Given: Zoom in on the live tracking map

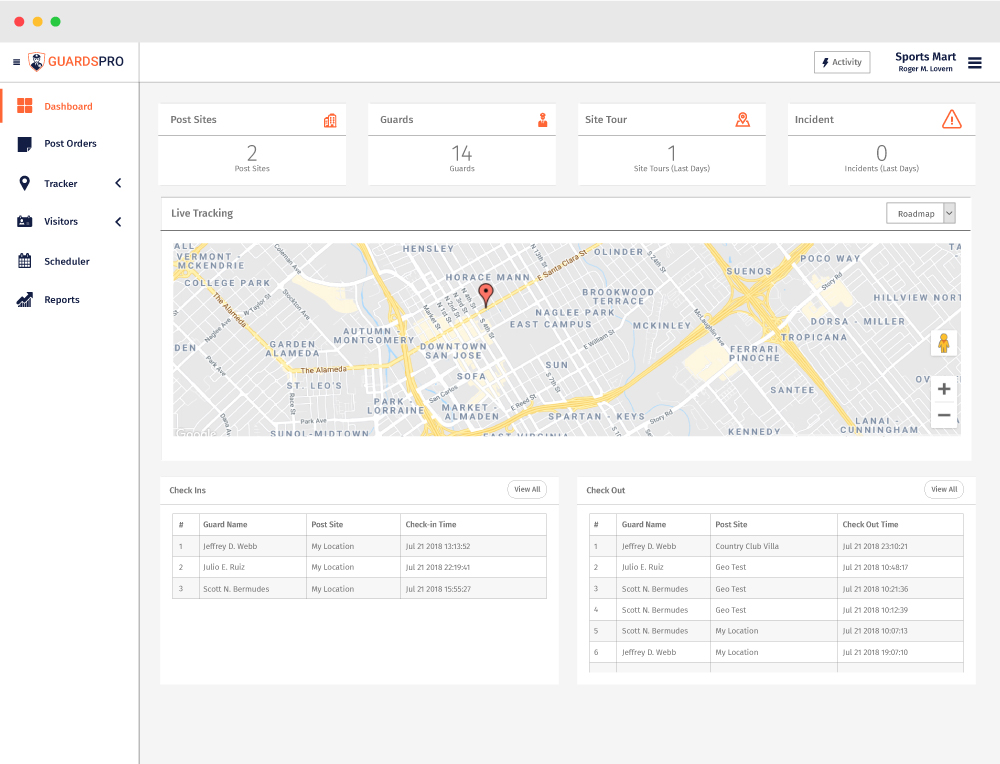Looking at the screenshot, I should pyautogui.click(x=943, y=389).
